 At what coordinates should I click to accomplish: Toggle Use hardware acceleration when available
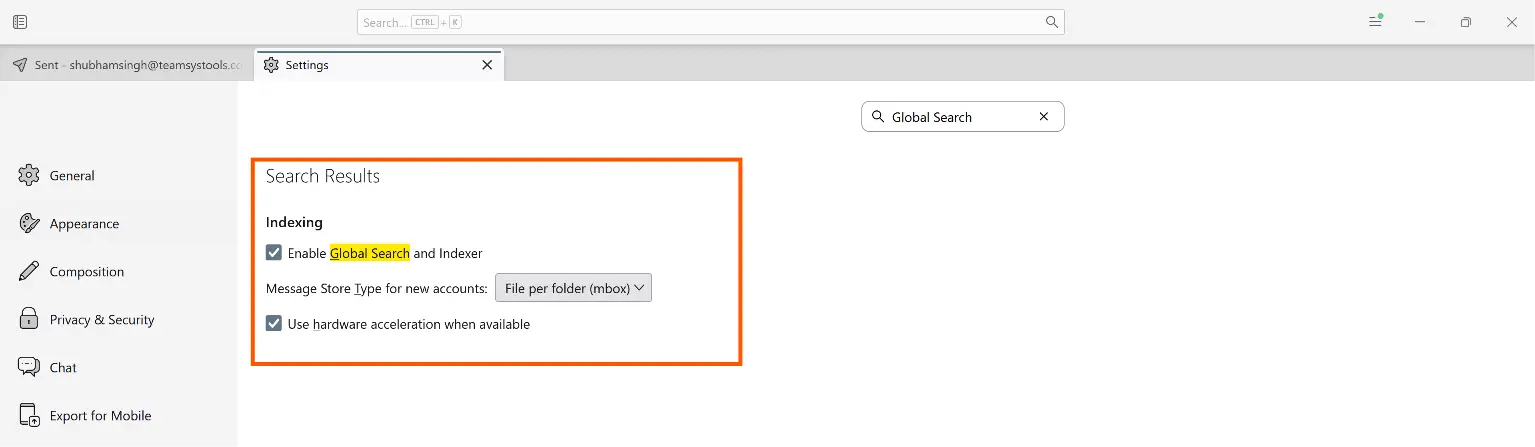274,324
